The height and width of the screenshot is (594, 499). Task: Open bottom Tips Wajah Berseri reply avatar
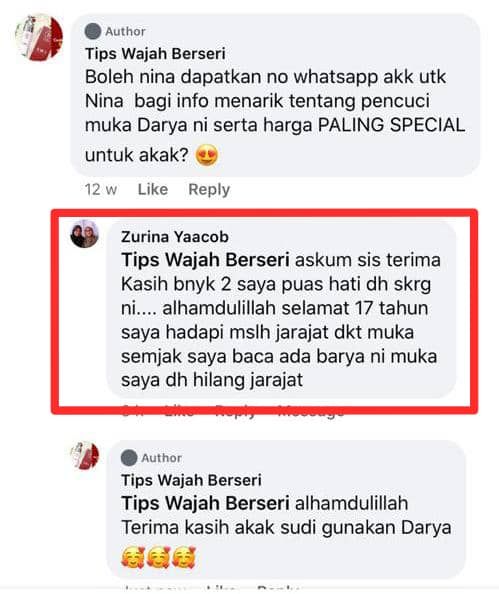[84, 455]
